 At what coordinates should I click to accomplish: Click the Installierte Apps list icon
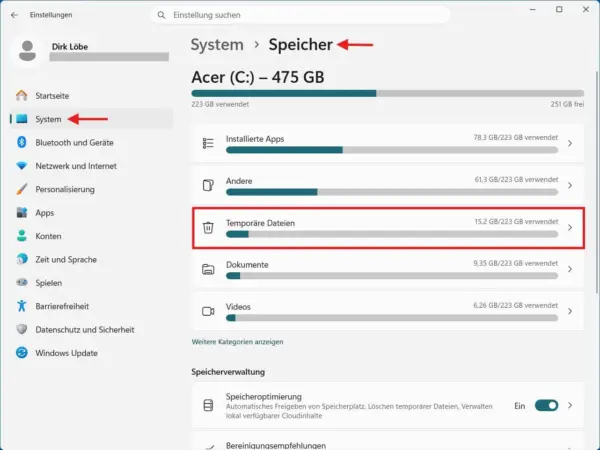tap(208, 143)
